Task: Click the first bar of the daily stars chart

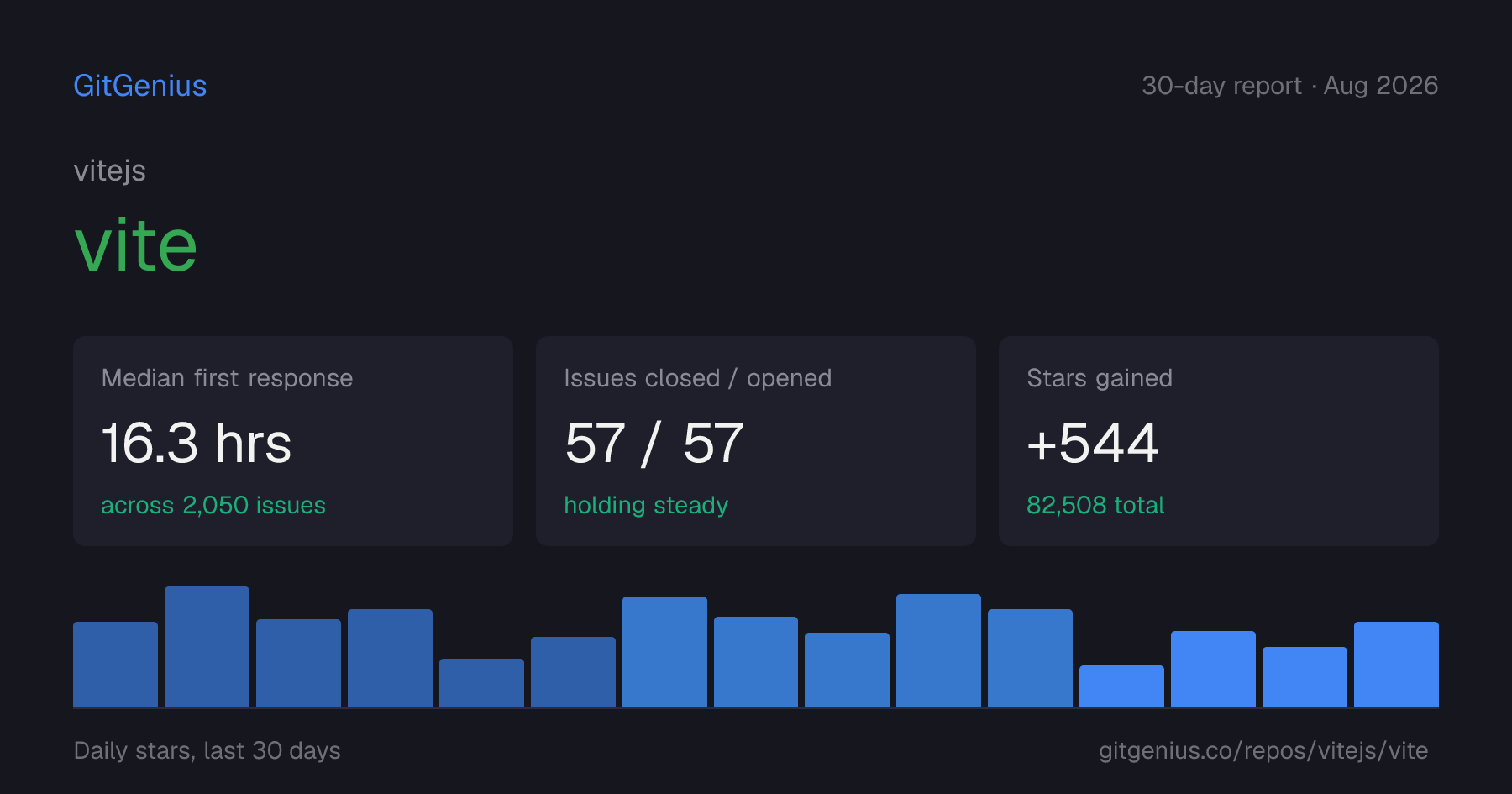Action: [x=115, y=665]
